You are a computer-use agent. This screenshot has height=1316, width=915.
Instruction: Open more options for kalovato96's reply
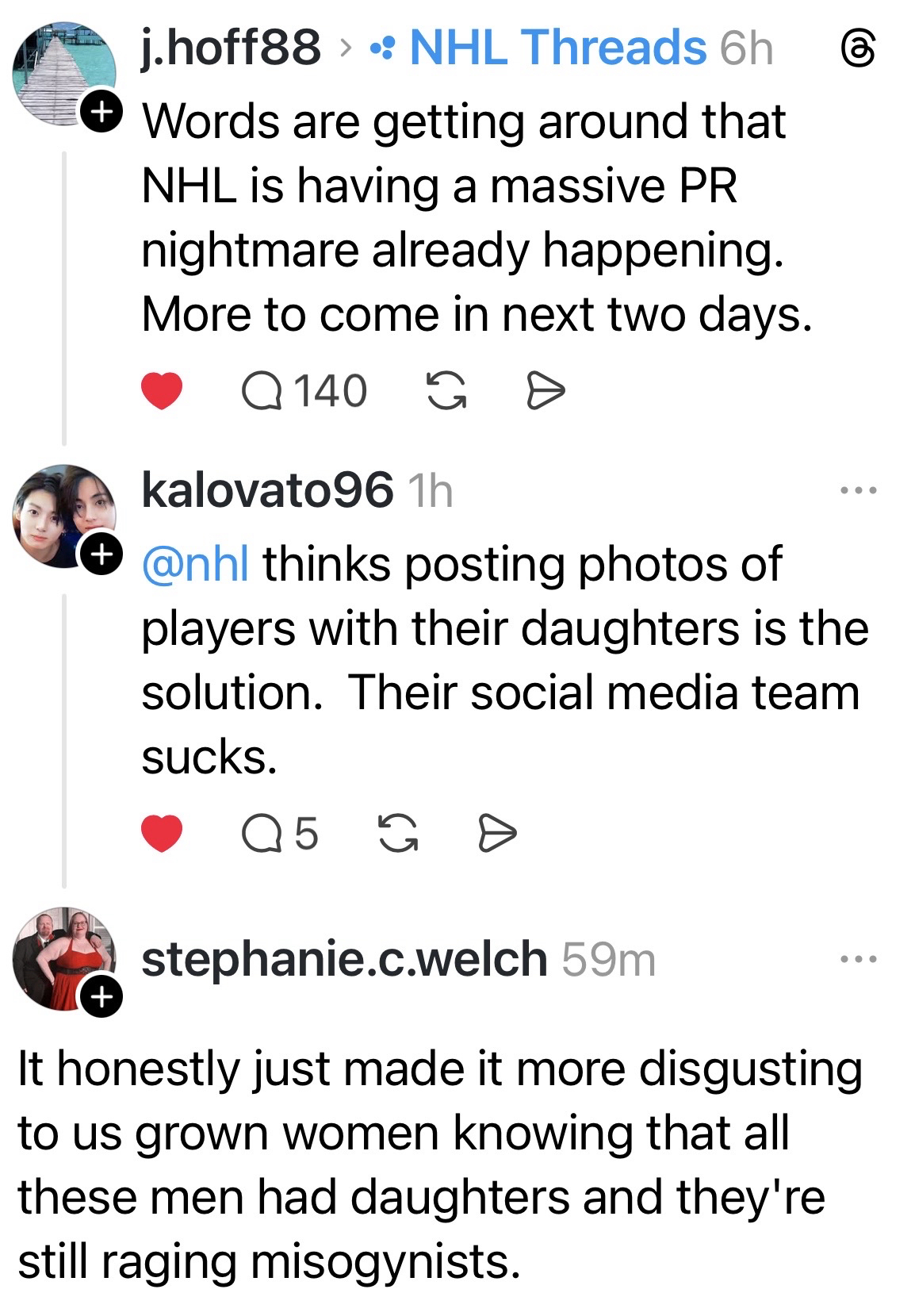[x=858, y=490]
